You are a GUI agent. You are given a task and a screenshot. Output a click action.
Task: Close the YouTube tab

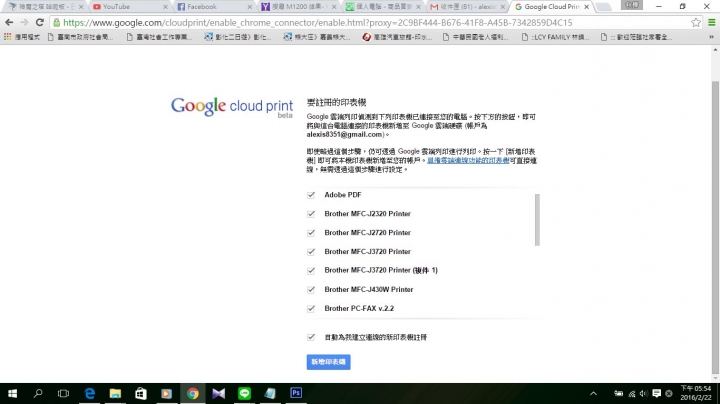(165, 7)
